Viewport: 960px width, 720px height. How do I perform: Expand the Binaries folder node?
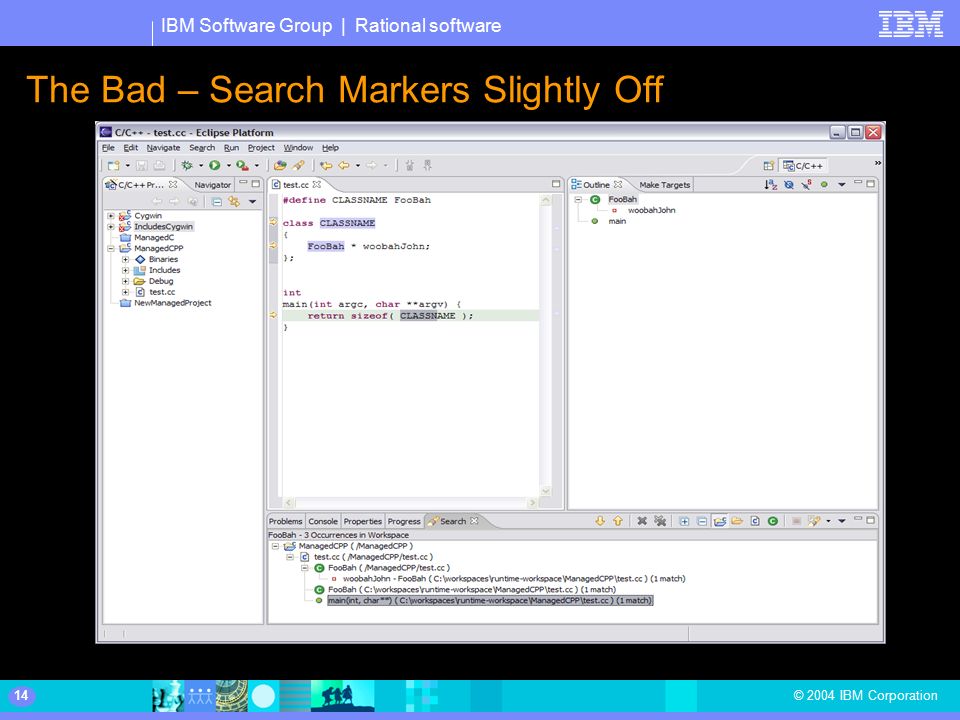pos(126,260)
